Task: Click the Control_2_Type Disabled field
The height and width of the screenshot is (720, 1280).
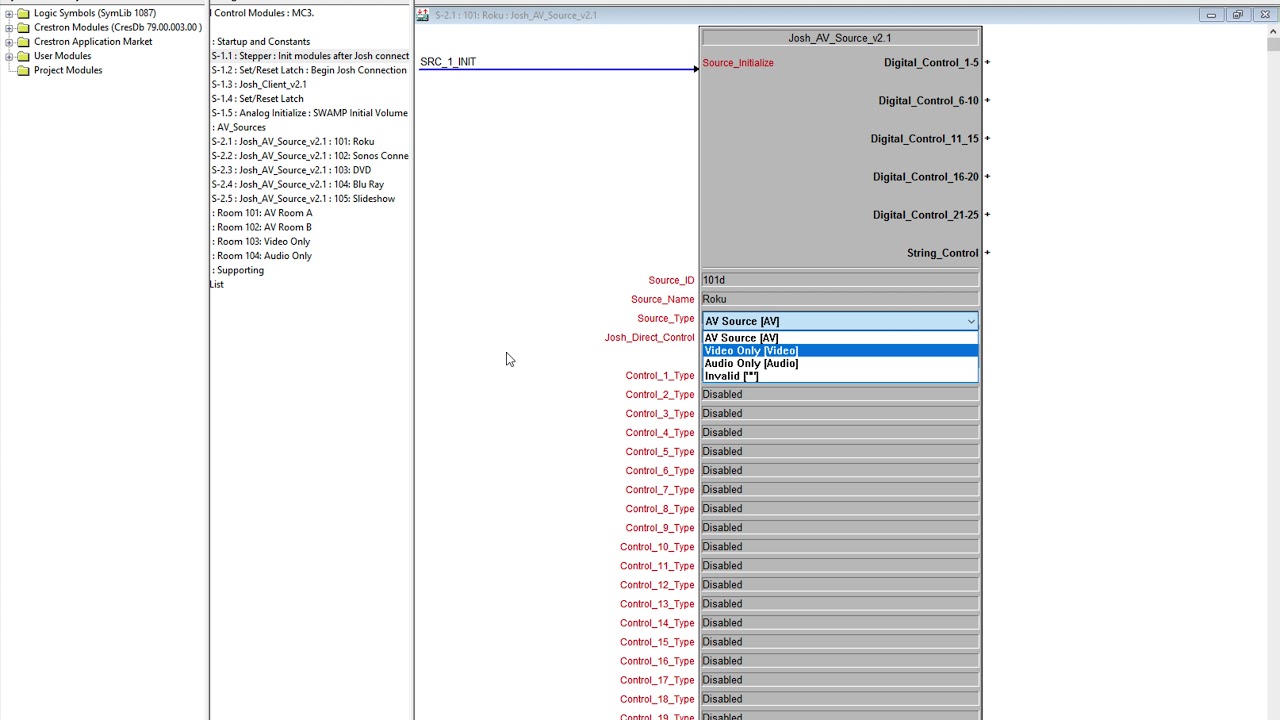Action: click(x=840, y=394)
